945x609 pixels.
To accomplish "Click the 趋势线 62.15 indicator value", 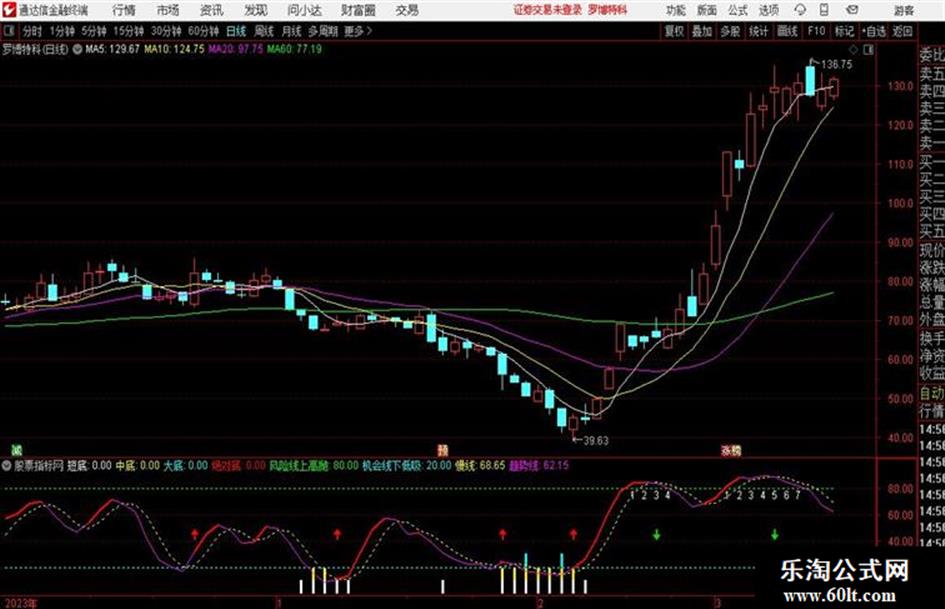I will [539, 465].
